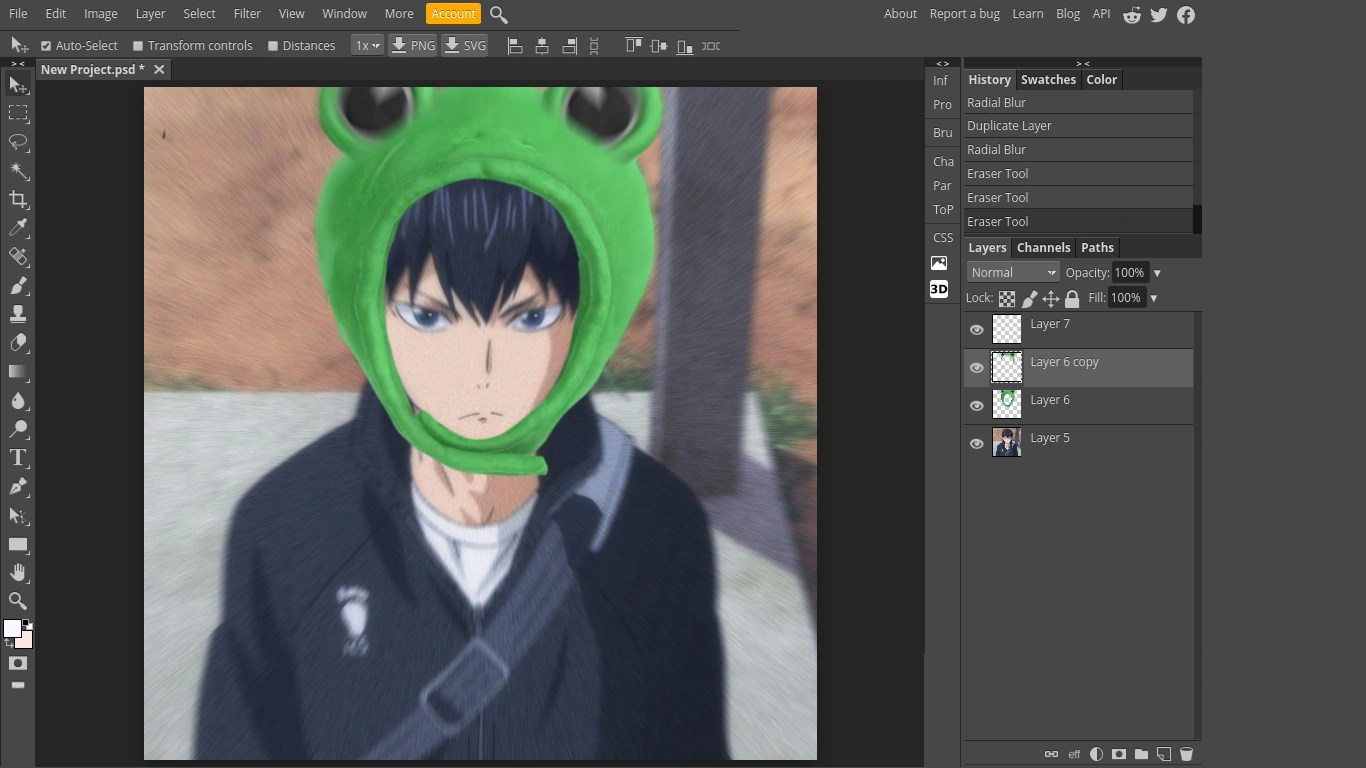Select the Type tool
Viewport: 1366px width, 768px height.
[x=18, y=458]
